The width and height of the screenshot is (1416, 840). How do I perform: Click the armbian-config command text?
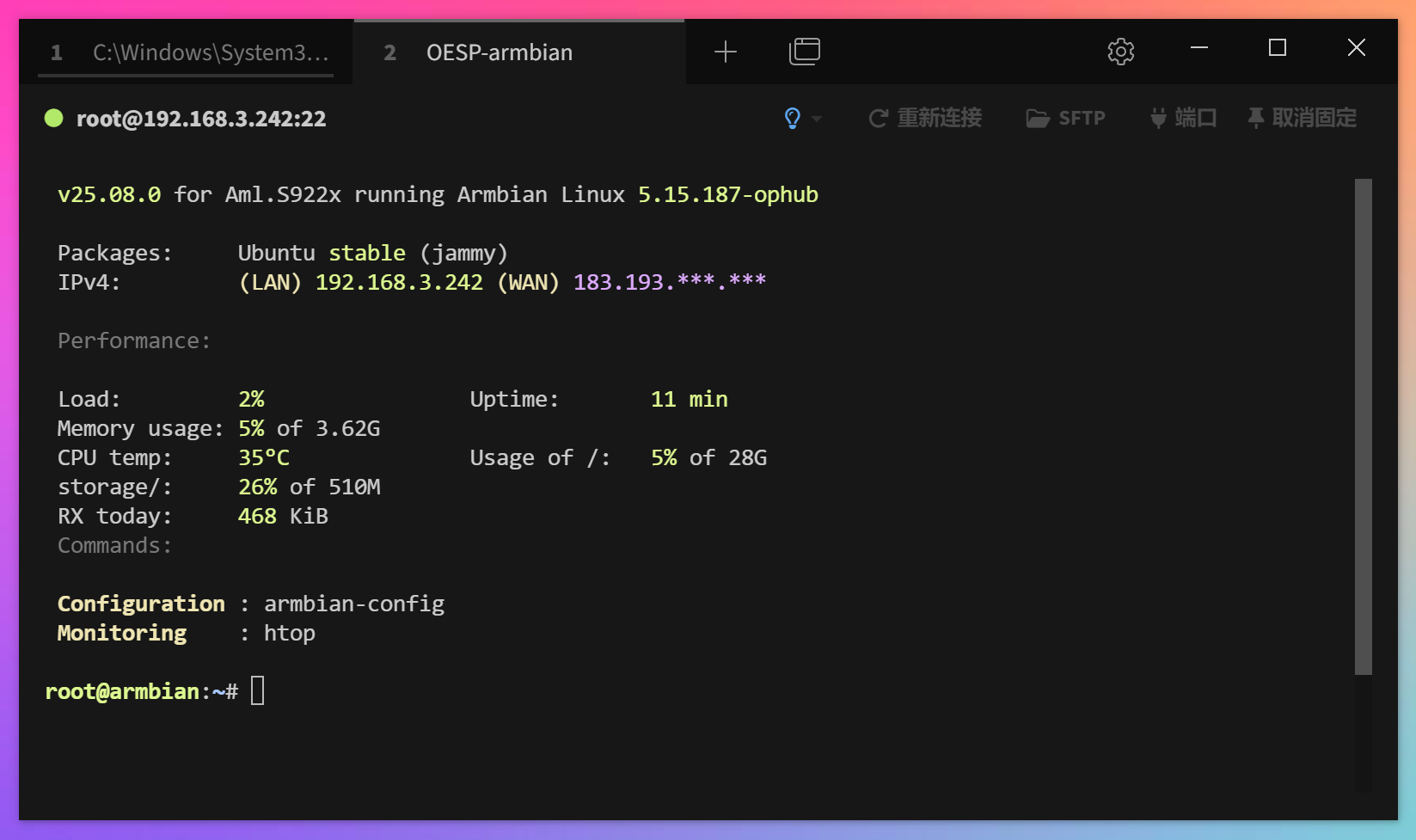click(x=353, y=604)
